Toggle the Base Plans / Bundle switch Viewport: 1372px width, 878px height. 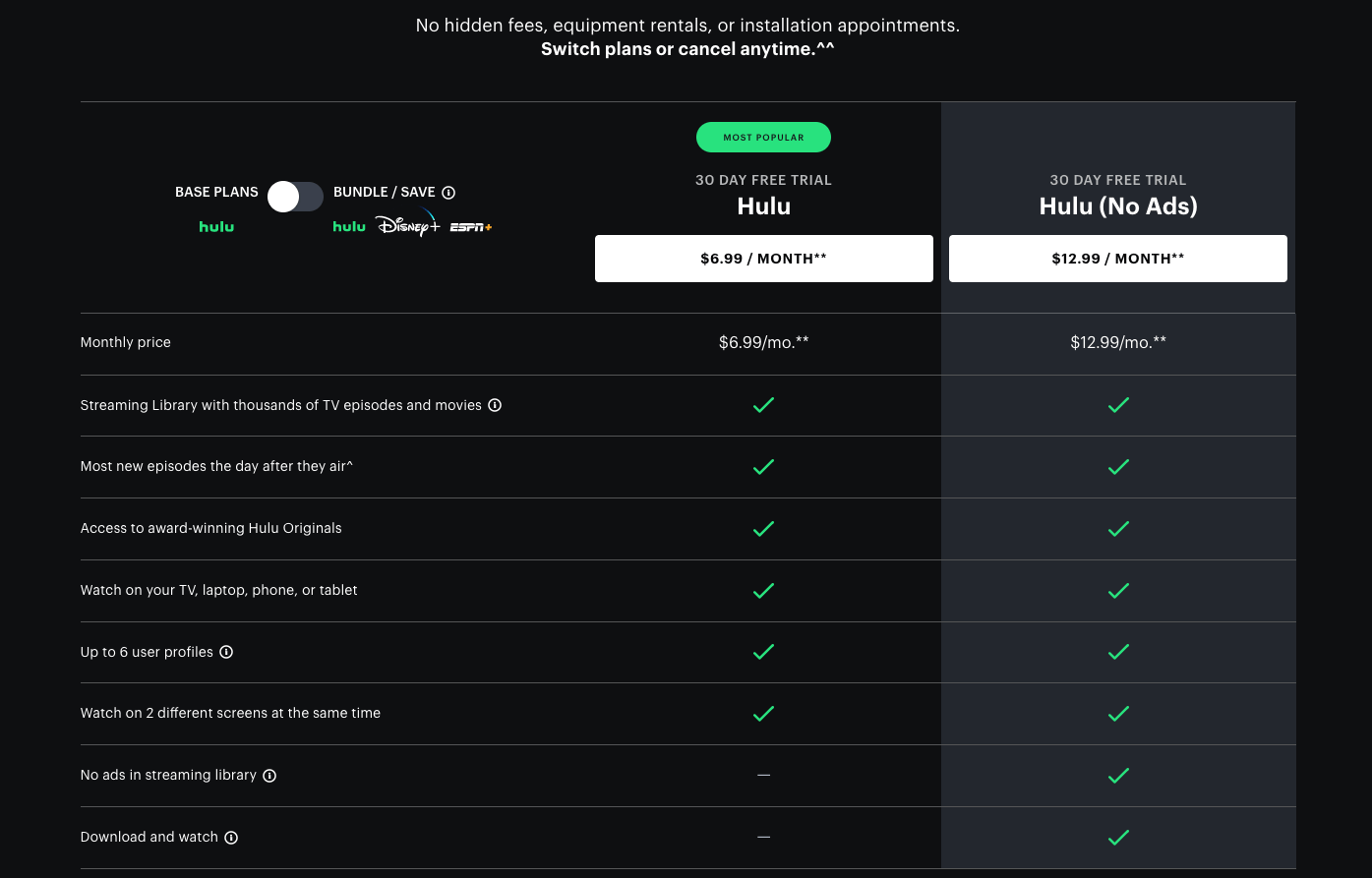pos(295,197)
